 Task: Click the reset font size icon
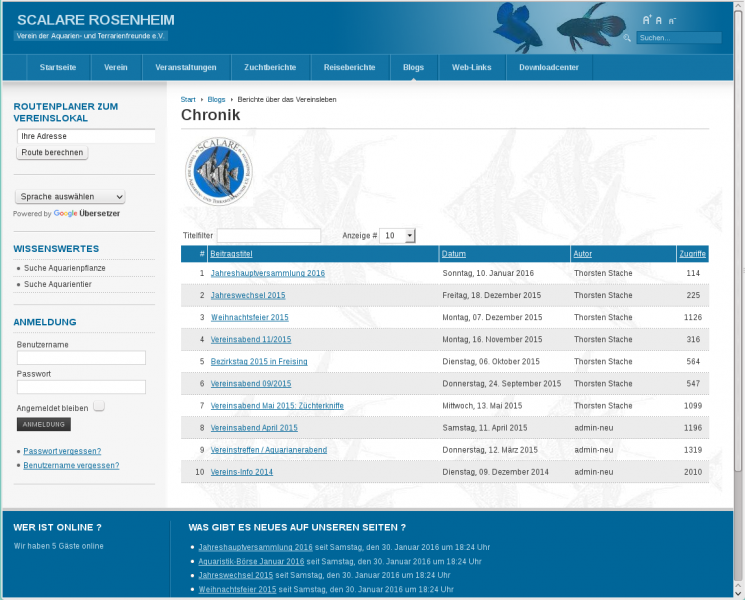659,20
